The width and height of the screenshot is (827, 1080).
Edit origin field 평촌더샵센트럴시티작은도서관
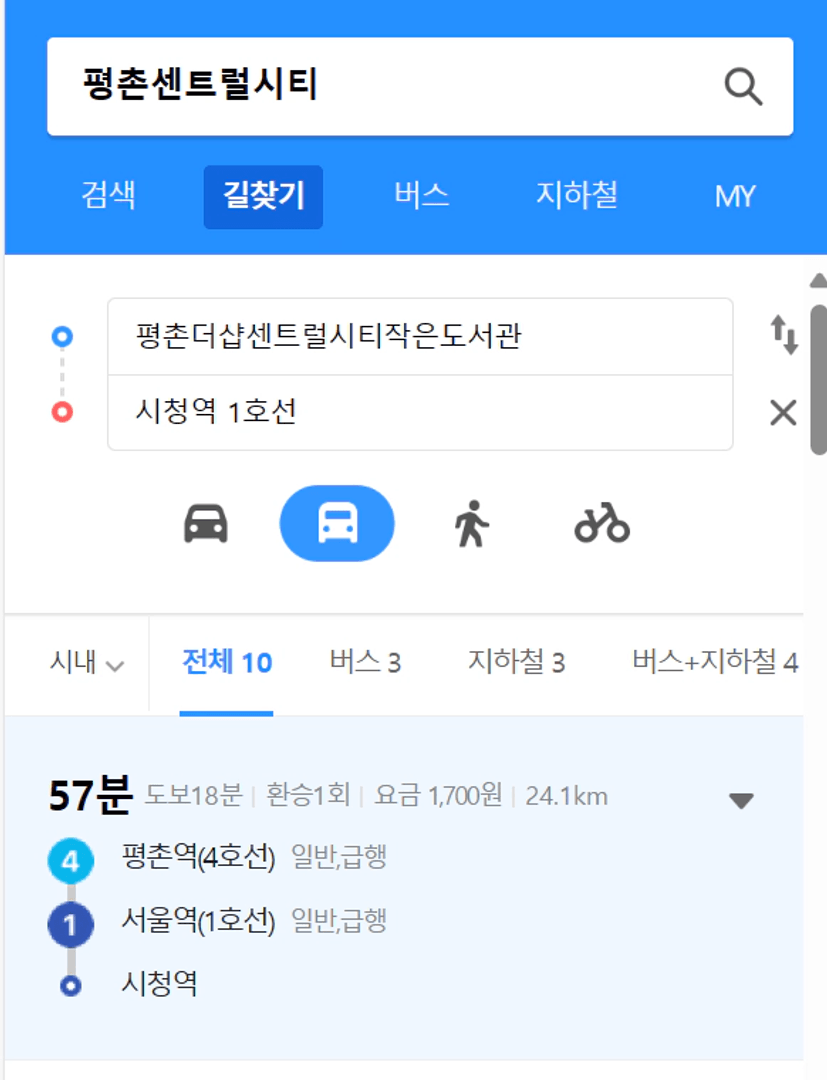(420, 337)
